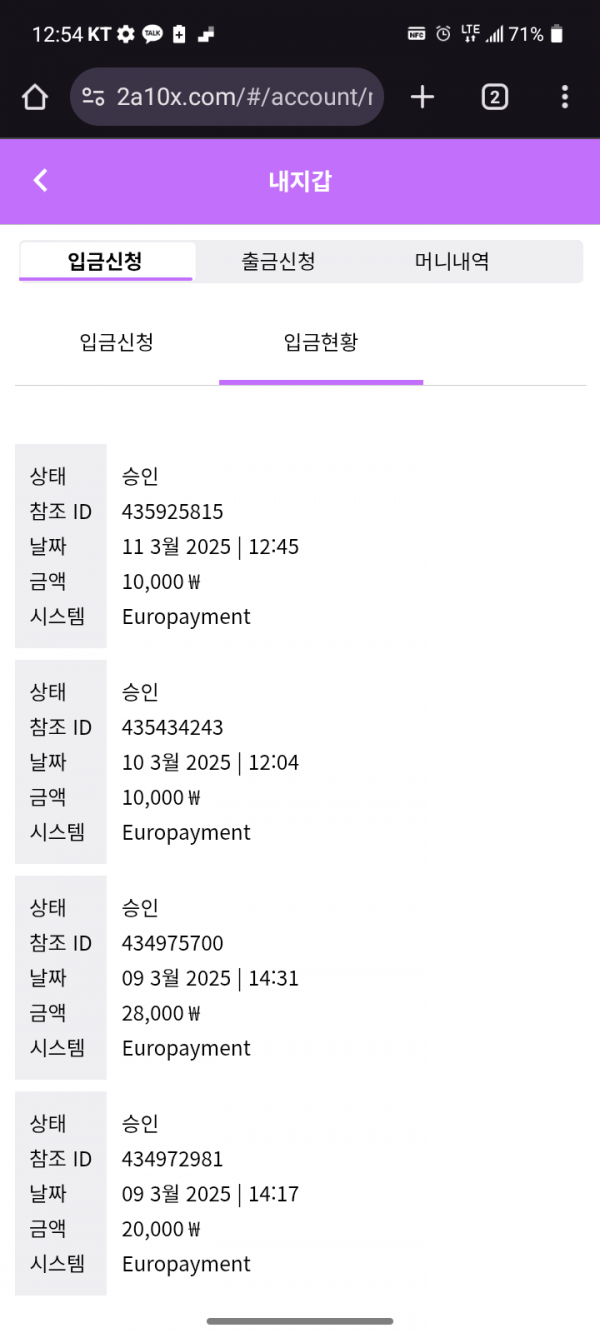Open the 입금신청 sub-tab
The height and width of the screenshot is (1333, 600).
(x=116, y=343)
